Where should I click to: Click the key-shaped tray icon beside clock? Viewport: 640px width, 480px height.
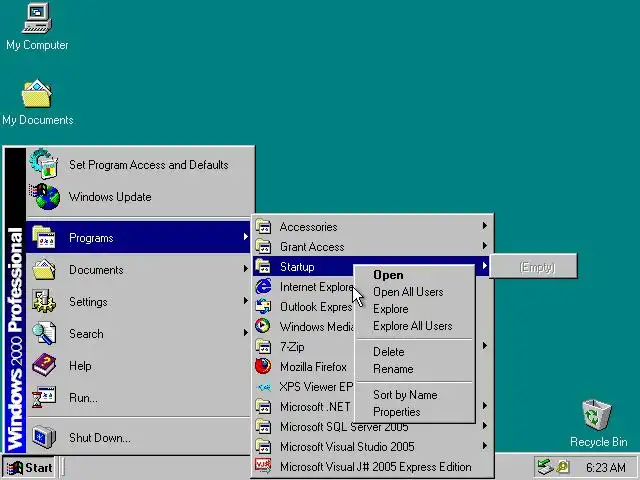point(562,467)
